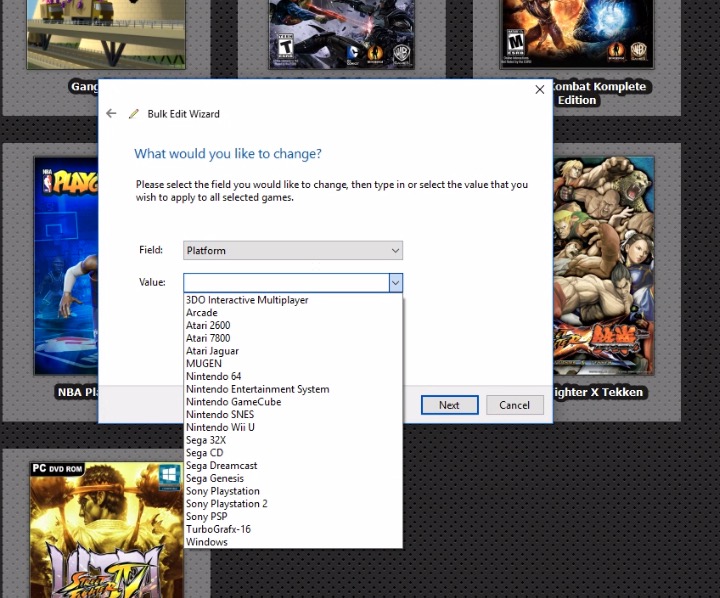This screenshot has width=720, height=598.
Task: Select the Ultra Street Fighter IV cover
Action: click(x=107, y=530)
